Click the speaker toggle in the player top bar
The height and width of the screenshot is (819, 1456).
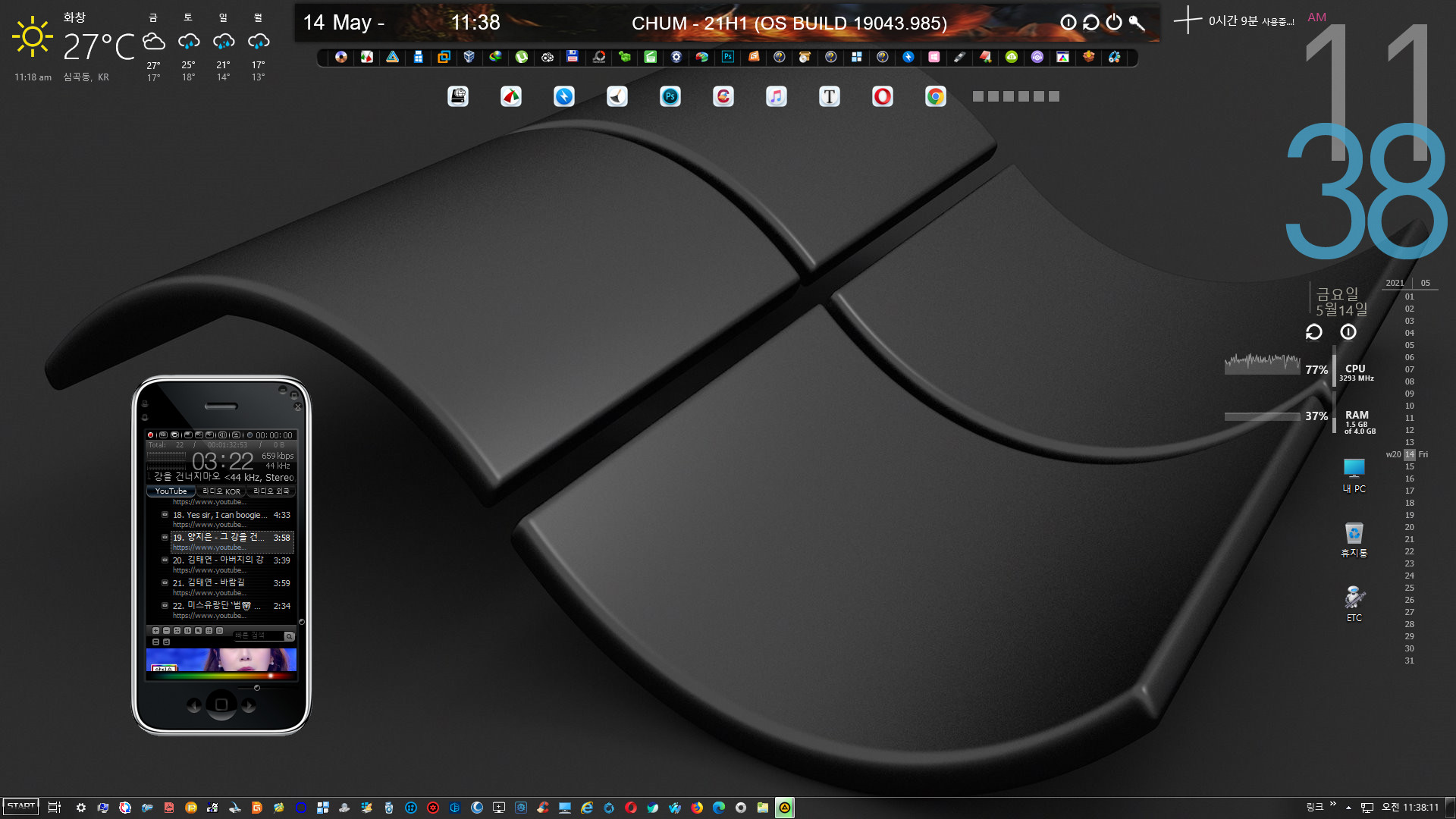(x=223, y=435)
